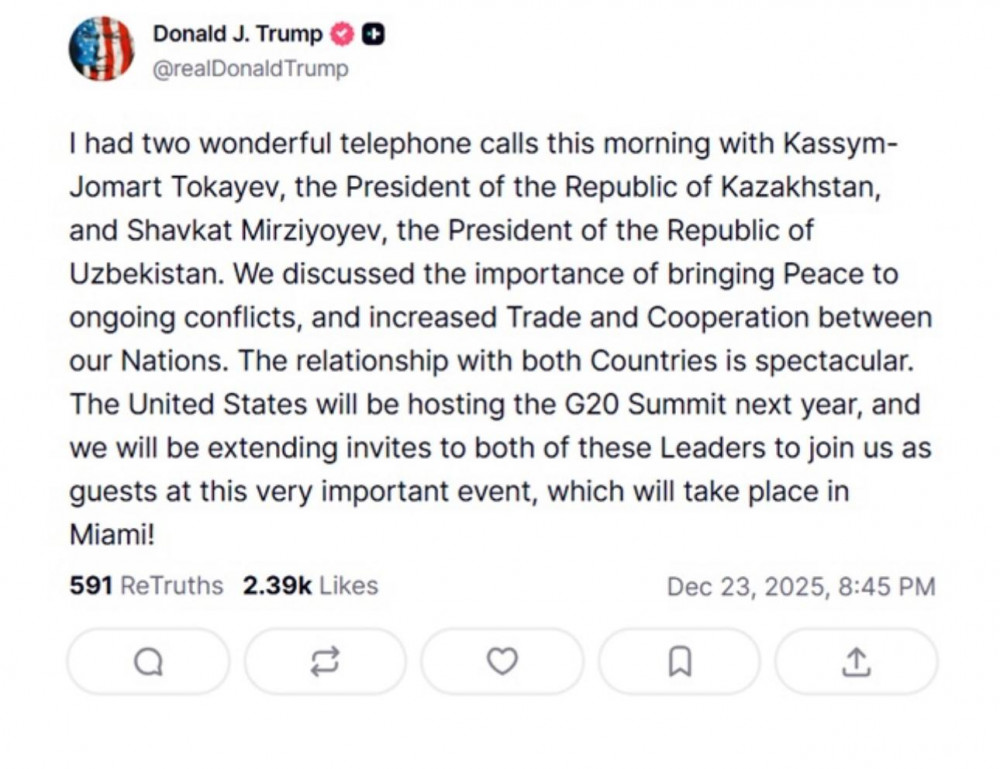Open the share options panel
The image size is (1000, 769).
[x=856, y=661]
